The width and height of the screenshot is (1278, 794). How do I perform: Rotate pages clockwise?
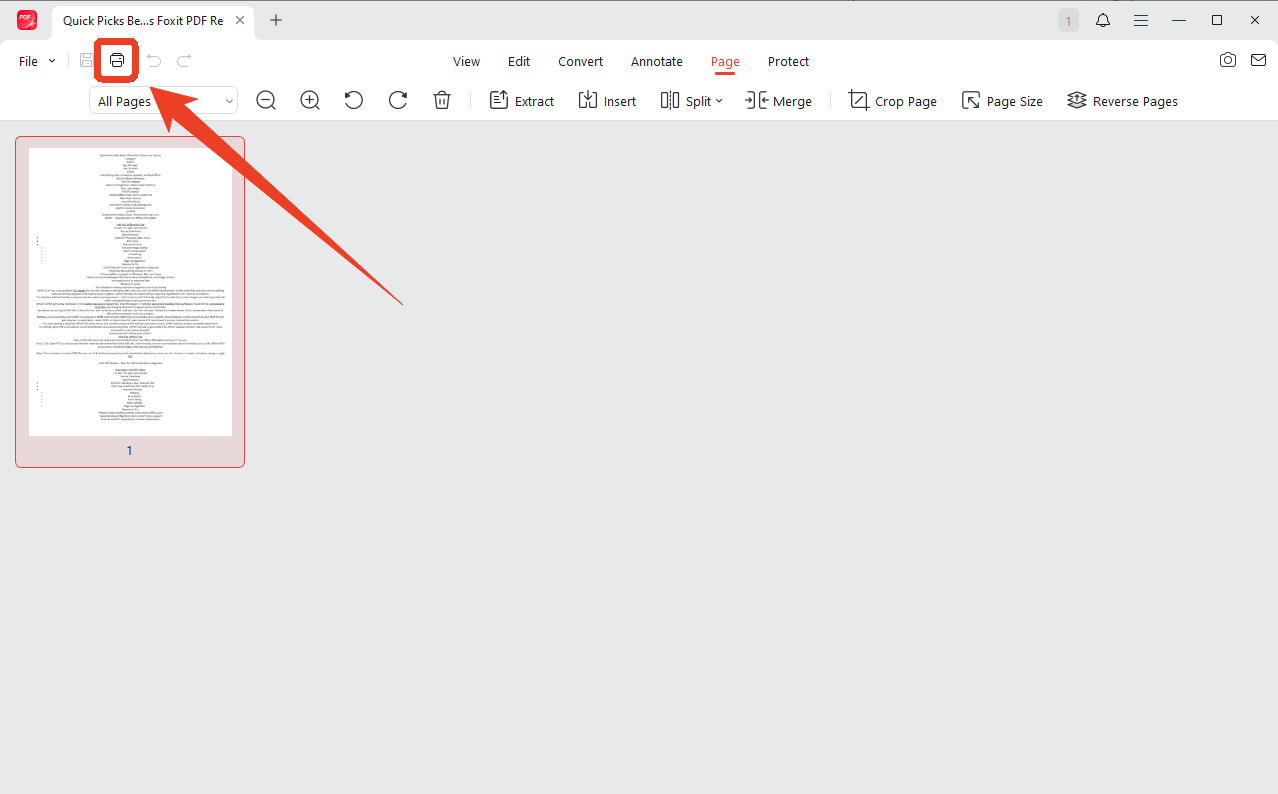click(398, 101)
